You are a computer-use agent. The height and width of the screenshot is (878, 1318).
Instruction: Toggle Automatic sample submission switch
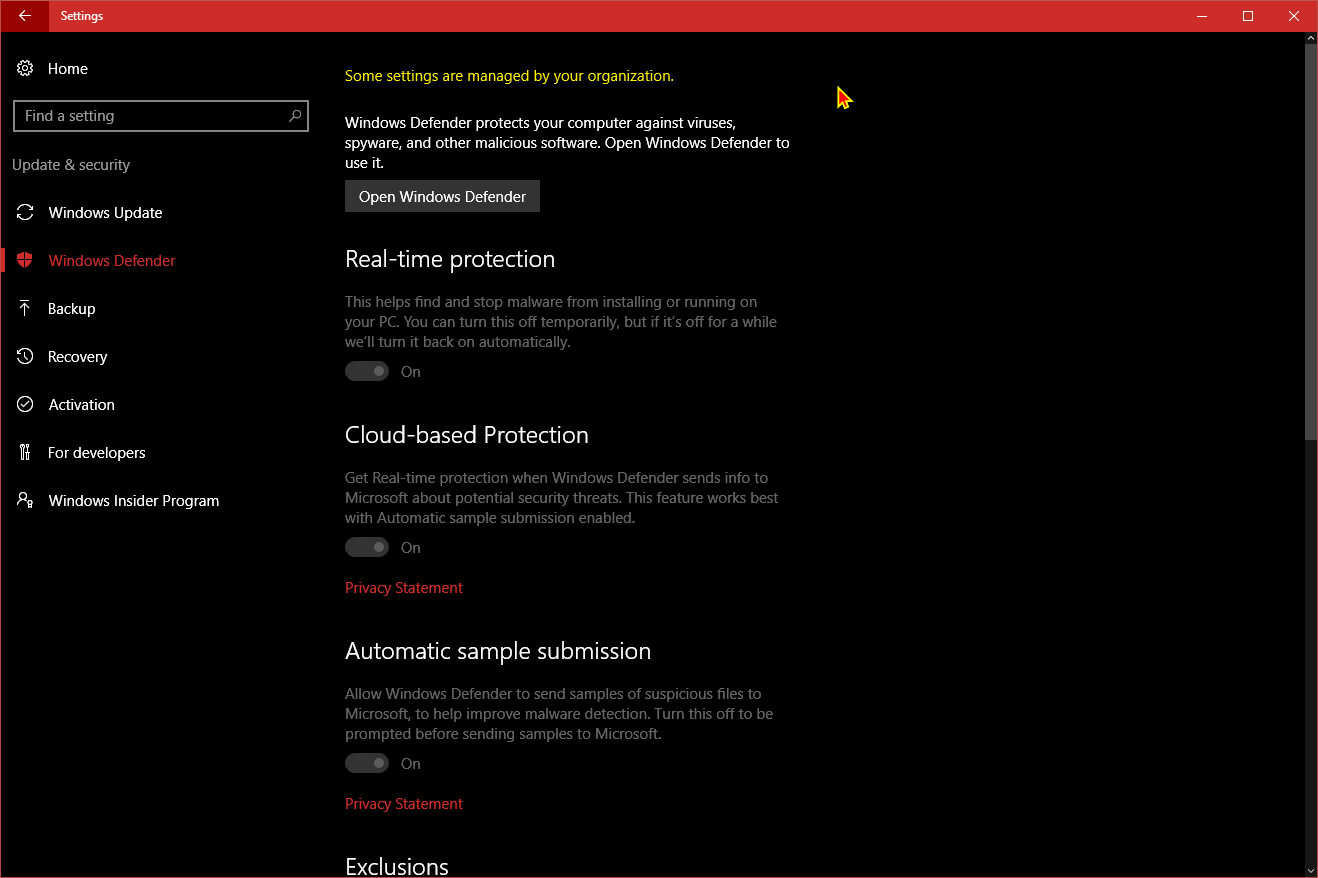point(367,763)
